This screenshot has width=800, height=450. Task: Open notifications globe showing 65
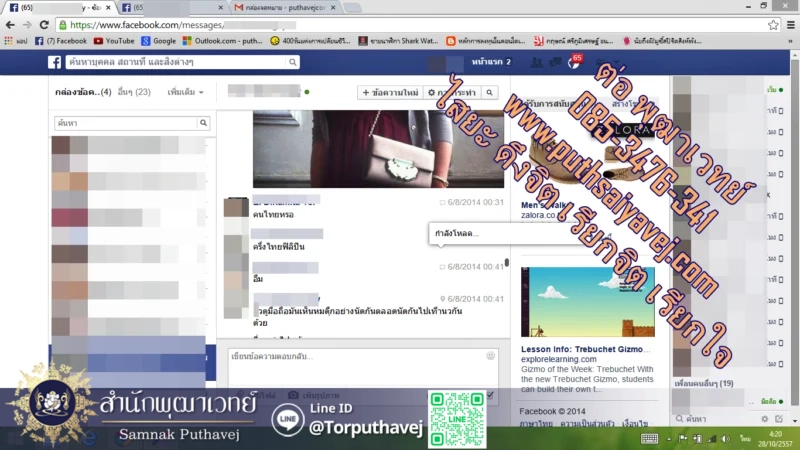(574, 62)
